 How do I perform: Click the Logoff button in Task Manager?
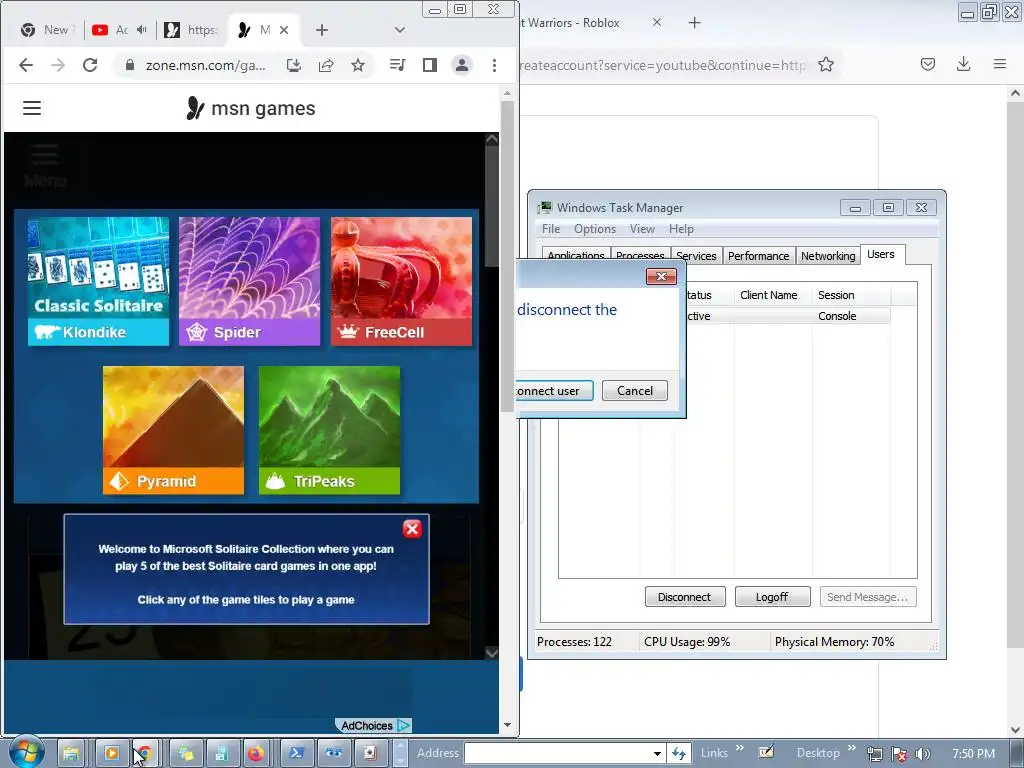tap(772, 597)
